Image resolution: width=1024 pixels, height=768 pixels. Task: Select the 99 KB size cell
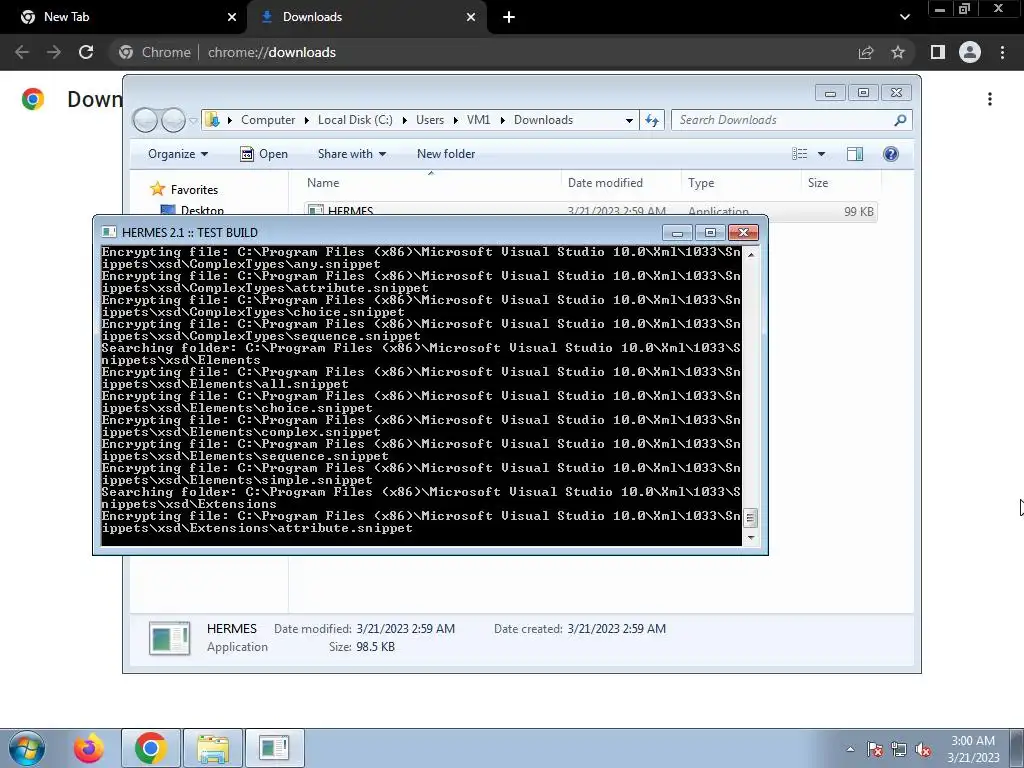click(859, 210)
